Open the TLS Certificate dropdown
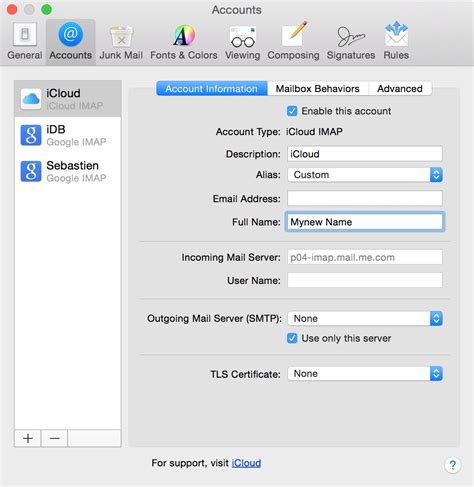474x487 pixels. click(365, 374)
